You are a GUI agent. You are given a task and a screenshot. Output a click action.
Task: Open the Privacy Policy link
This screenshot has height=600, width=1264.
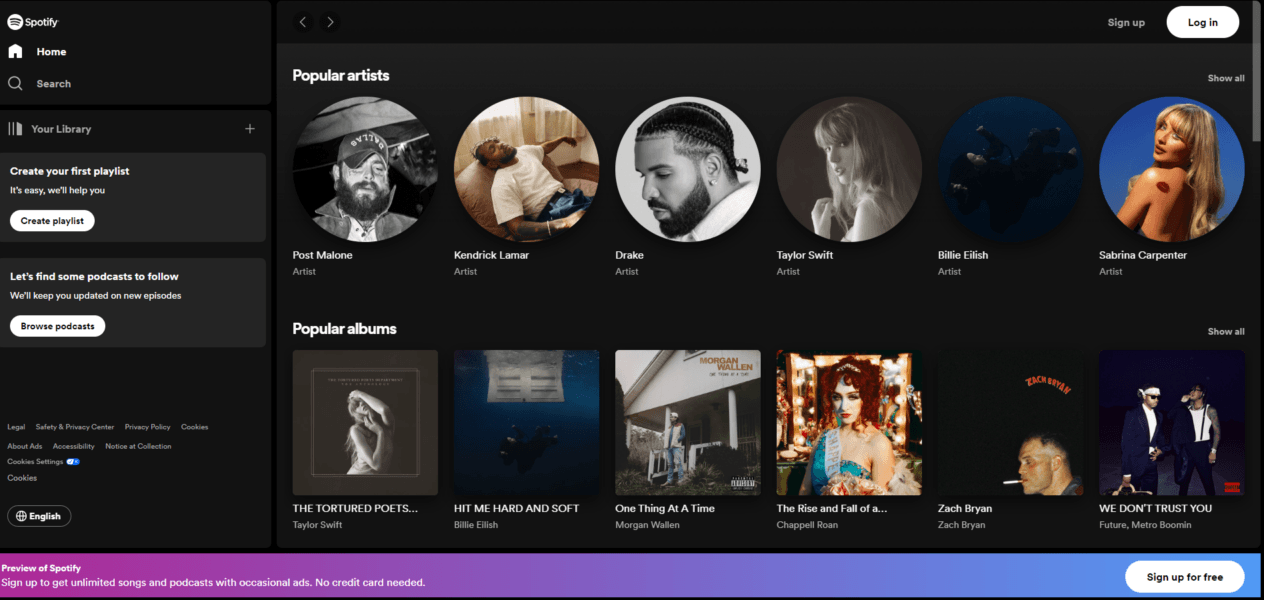pyautogui.click(x=147, y=426)
